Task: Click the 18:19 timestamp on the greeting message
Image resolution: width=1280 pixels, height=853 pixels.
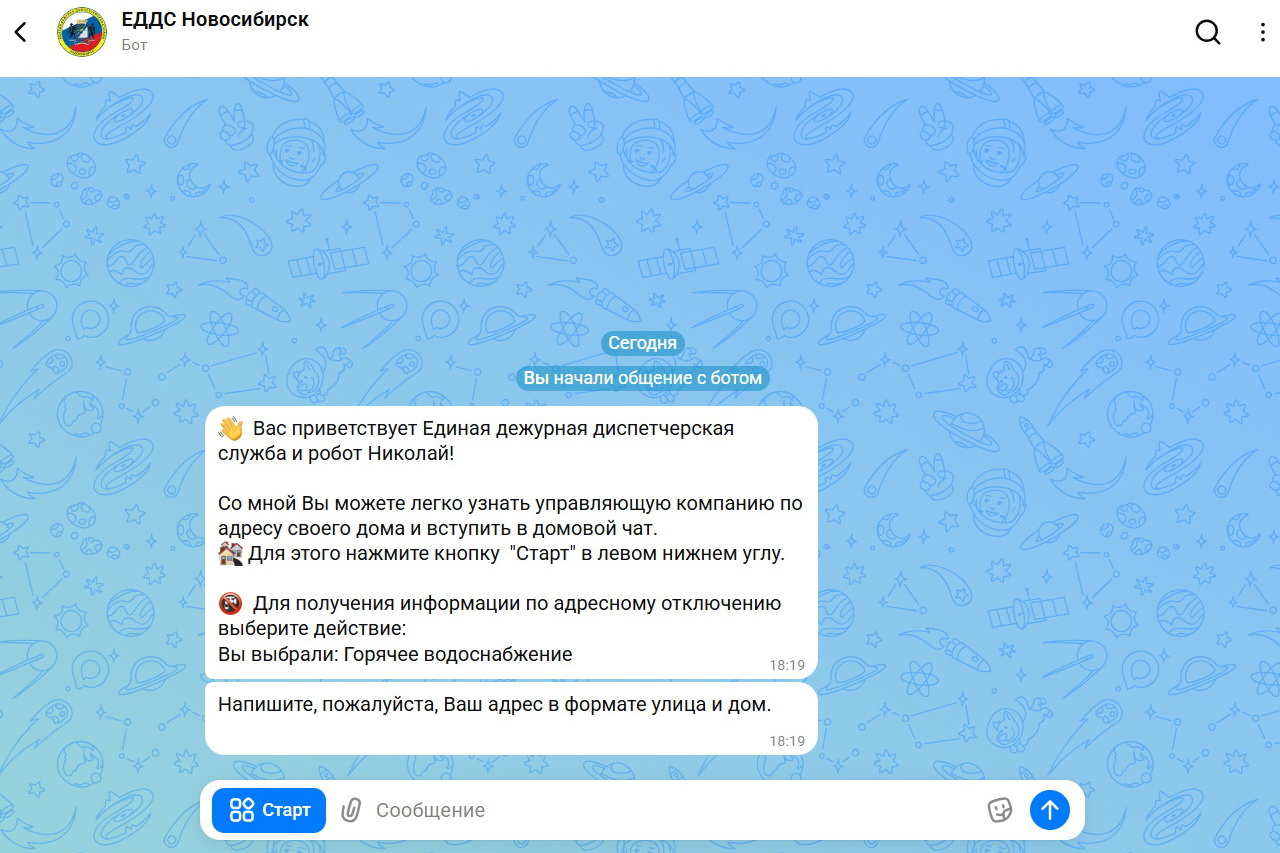Action: coord(787,665)
